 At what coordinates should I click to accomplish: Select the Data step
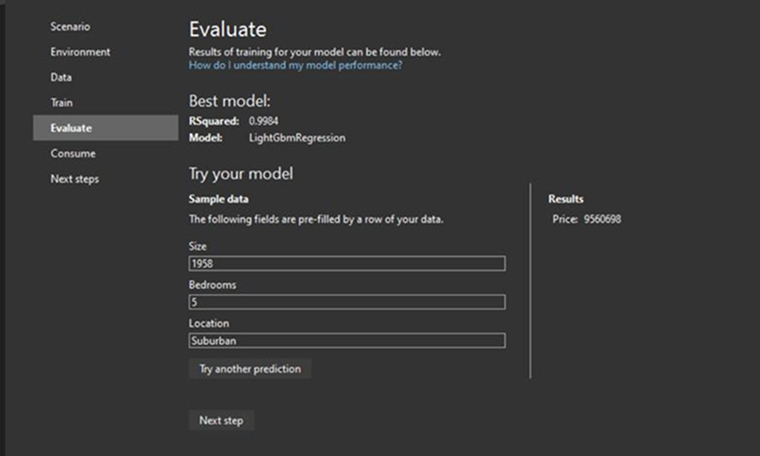click(x=61, y=77)
